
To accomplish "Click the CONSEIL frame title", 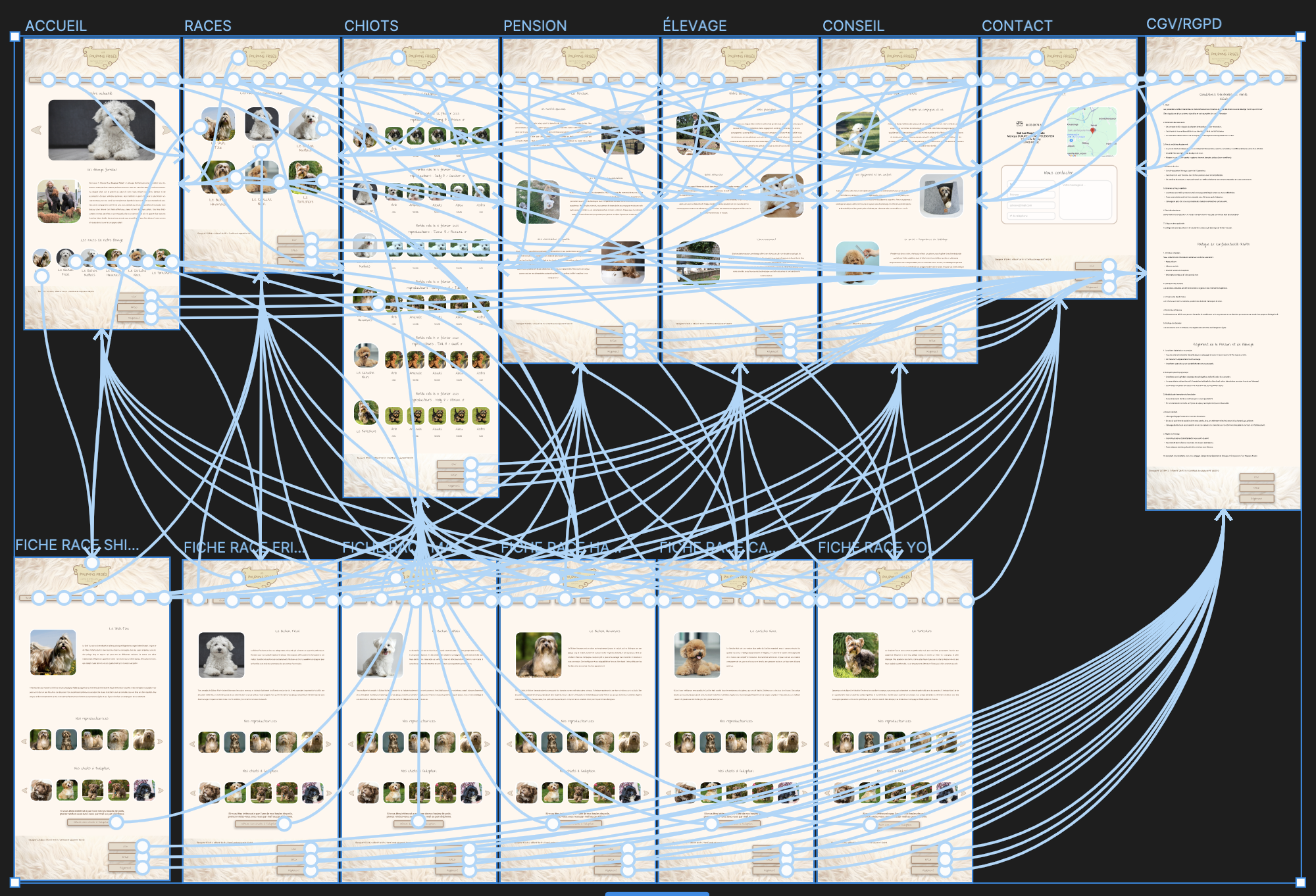I will click(x=853, y=26).
